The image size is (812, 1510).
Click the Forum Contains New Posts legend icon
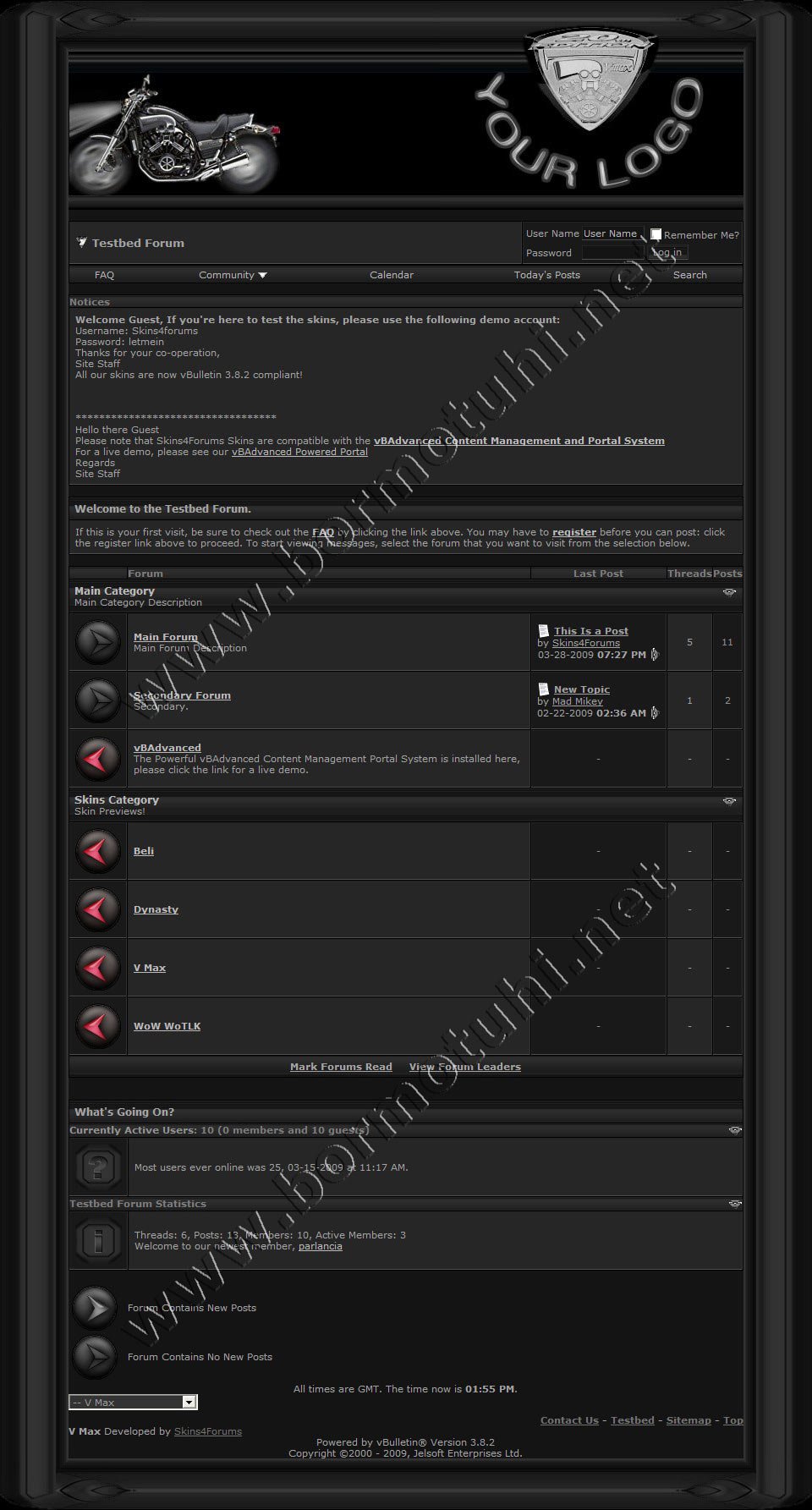(x=94, y=1308)
